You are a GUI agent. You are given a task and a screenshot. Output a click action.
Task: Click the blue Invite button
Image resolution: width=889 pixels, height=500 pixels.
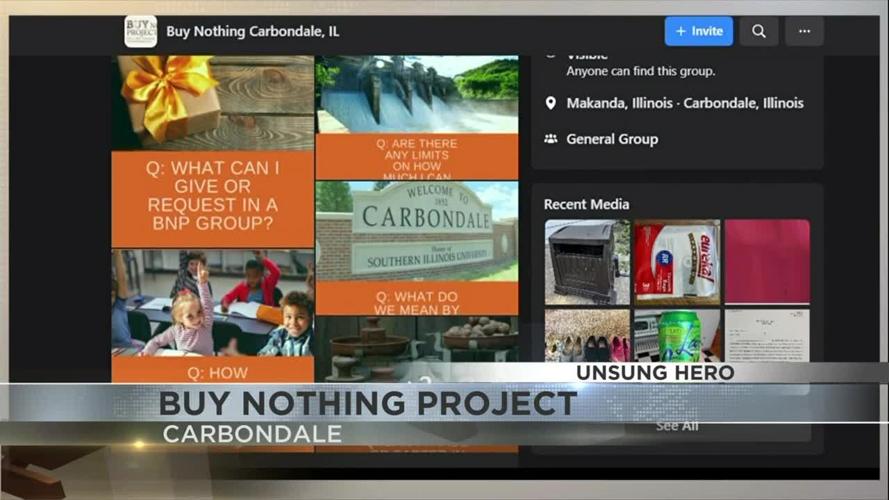[x=698, y=31]
